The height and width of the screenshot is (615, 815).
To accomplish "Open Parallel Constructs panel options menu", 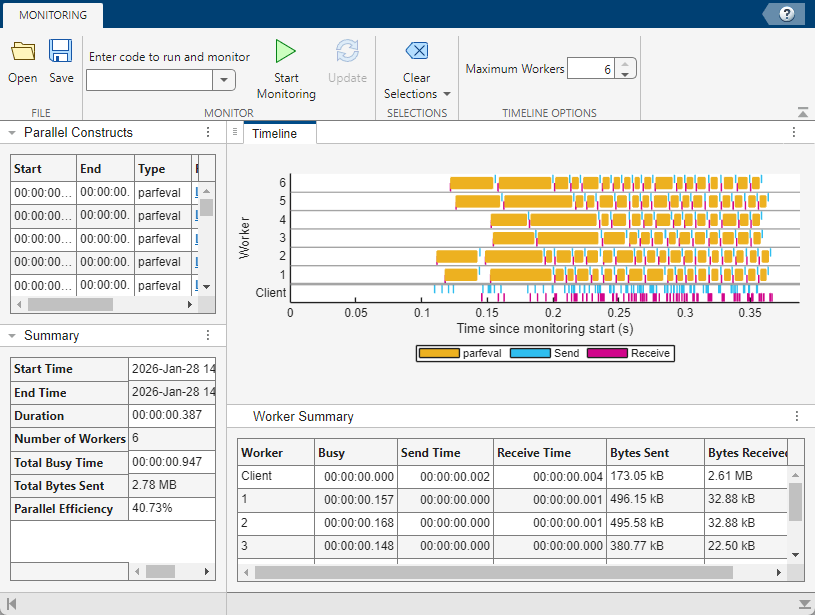I will point(208,132).
